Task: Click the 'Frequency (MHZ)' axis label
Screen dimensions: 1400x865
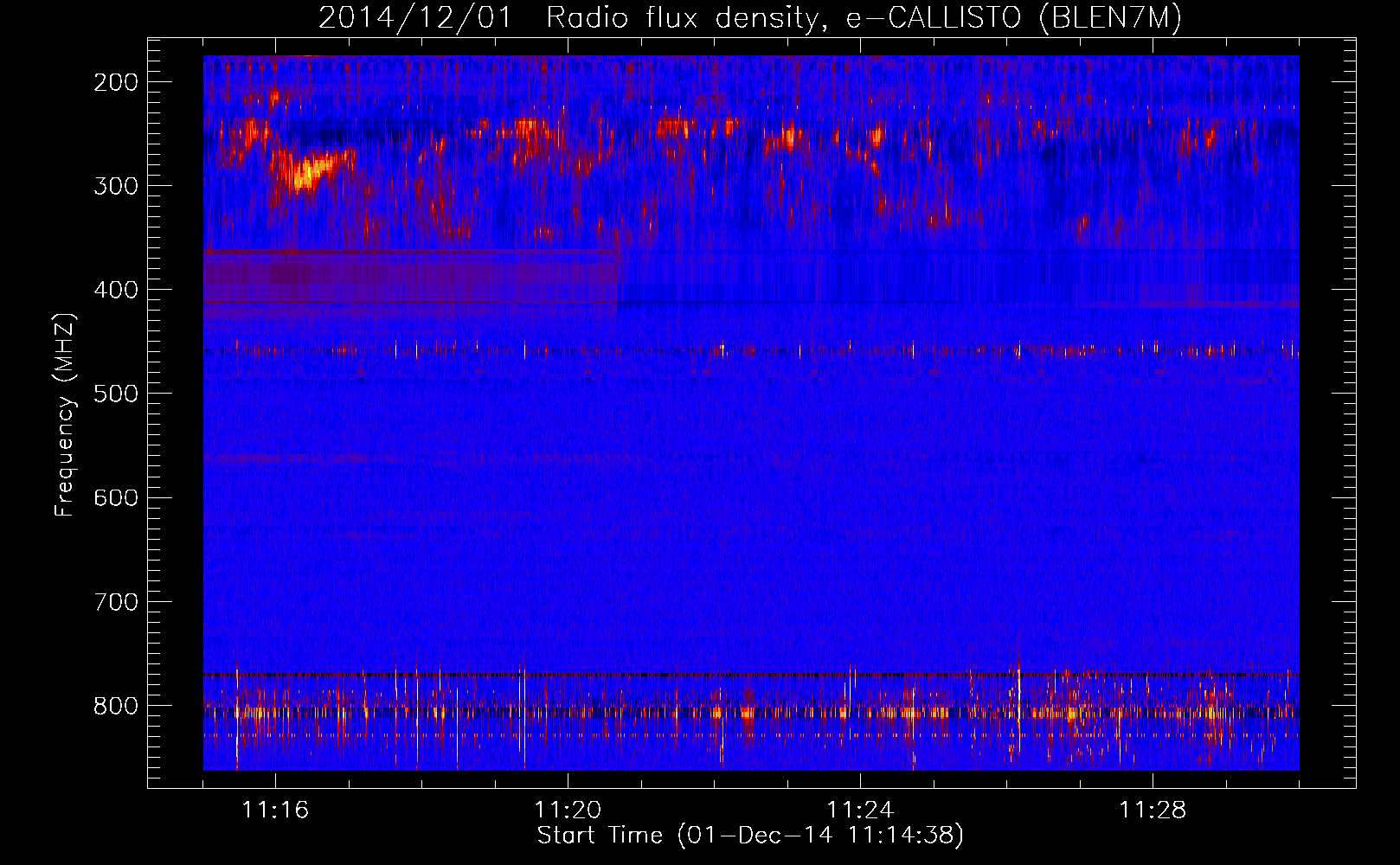Action: 65,414
